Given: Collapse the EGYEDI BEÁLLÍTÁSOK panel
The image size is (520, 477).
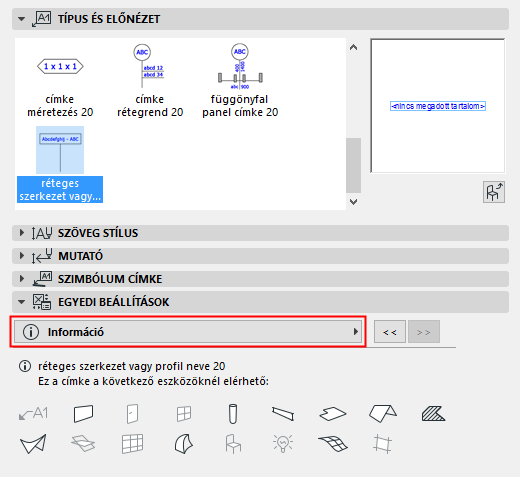Looking at the screenshot, I should (22, 302).
